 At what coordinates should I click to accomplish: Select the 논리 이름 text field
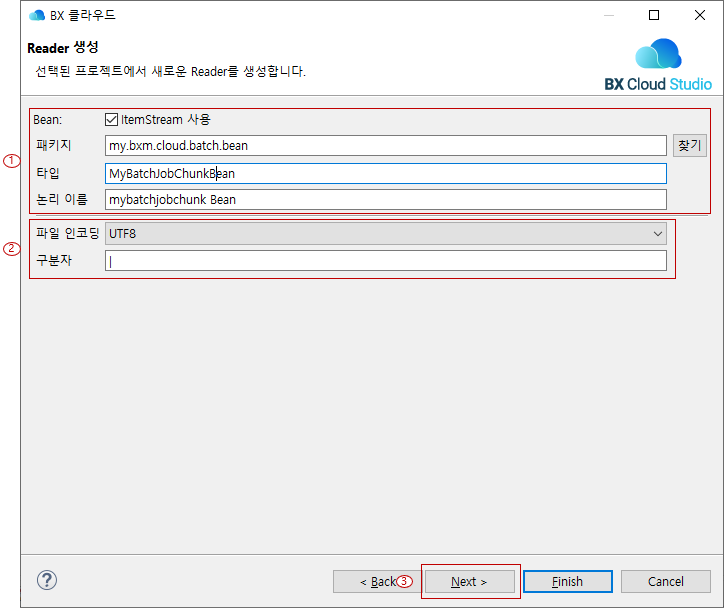pyautogui.click(x=385, y=200)
